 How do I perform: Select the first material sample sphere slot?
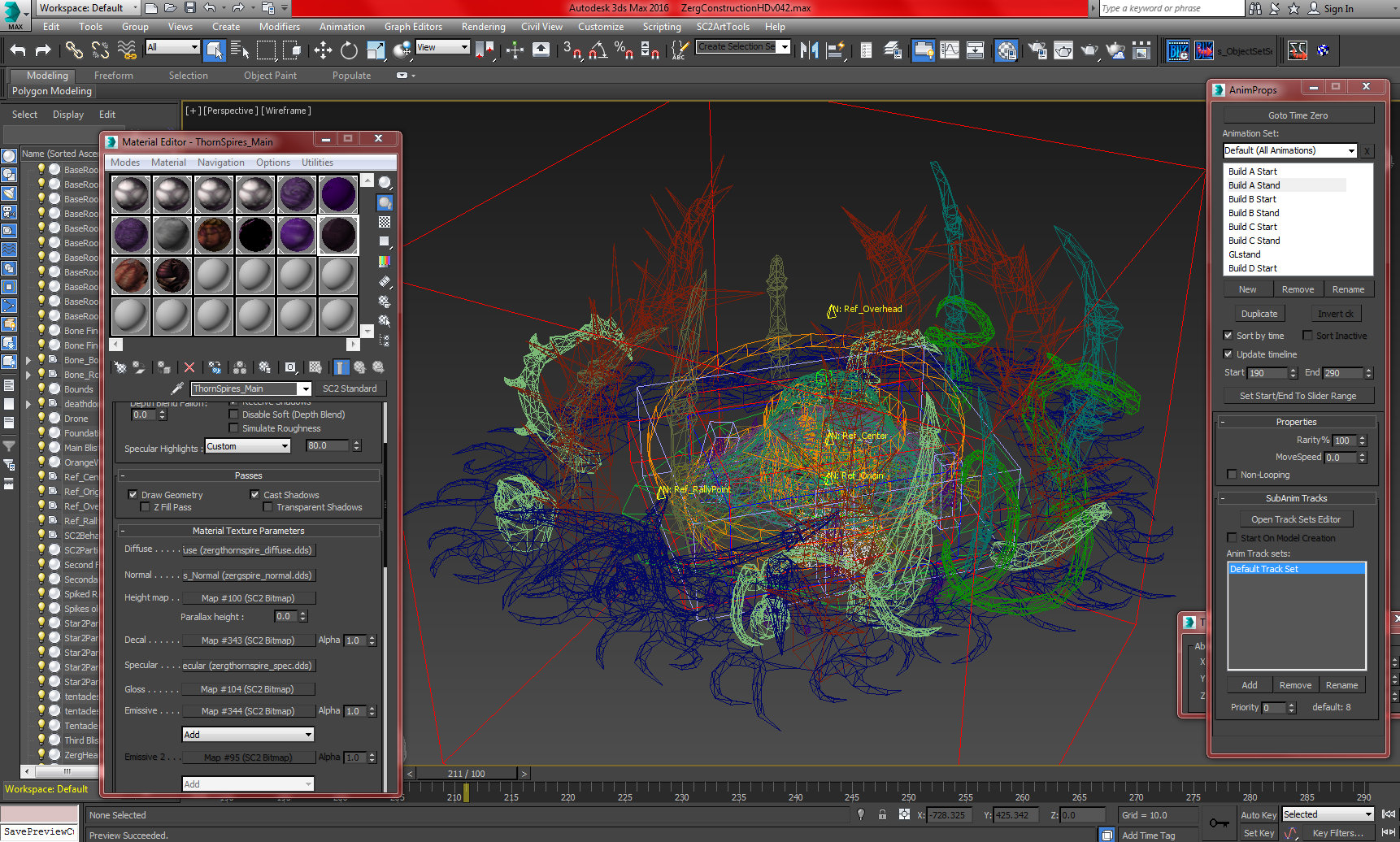click(x=131, y=194)
